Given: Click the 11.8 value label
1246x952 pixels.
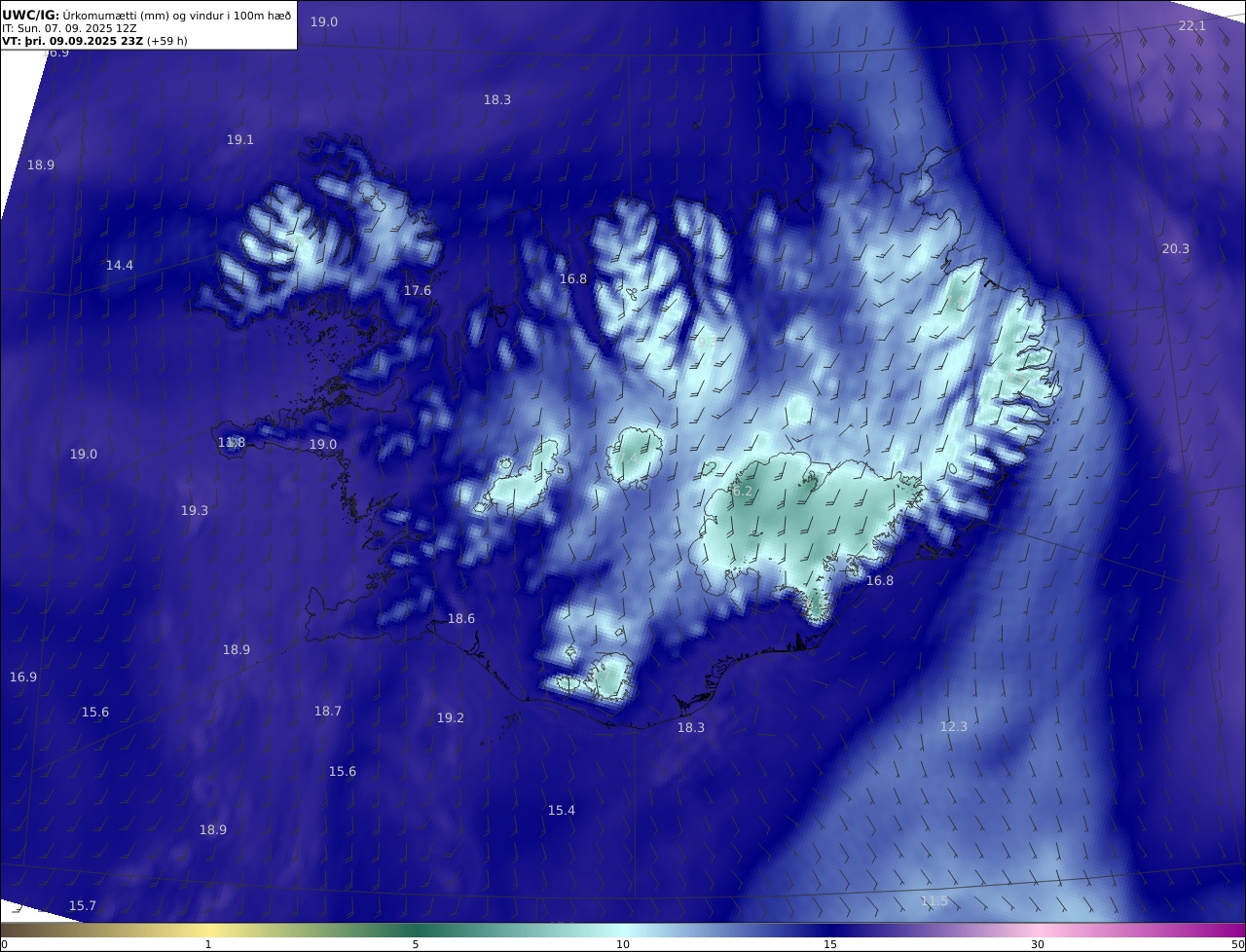Looking at the screenshot, I should [232, 442].
